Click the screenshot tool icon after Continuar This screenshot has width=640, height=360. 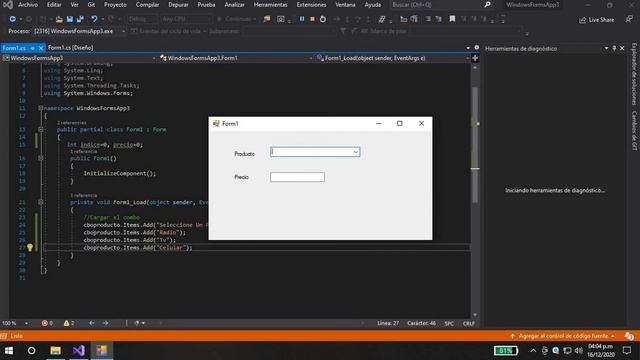pyautogui.click(x=280, y=19)
